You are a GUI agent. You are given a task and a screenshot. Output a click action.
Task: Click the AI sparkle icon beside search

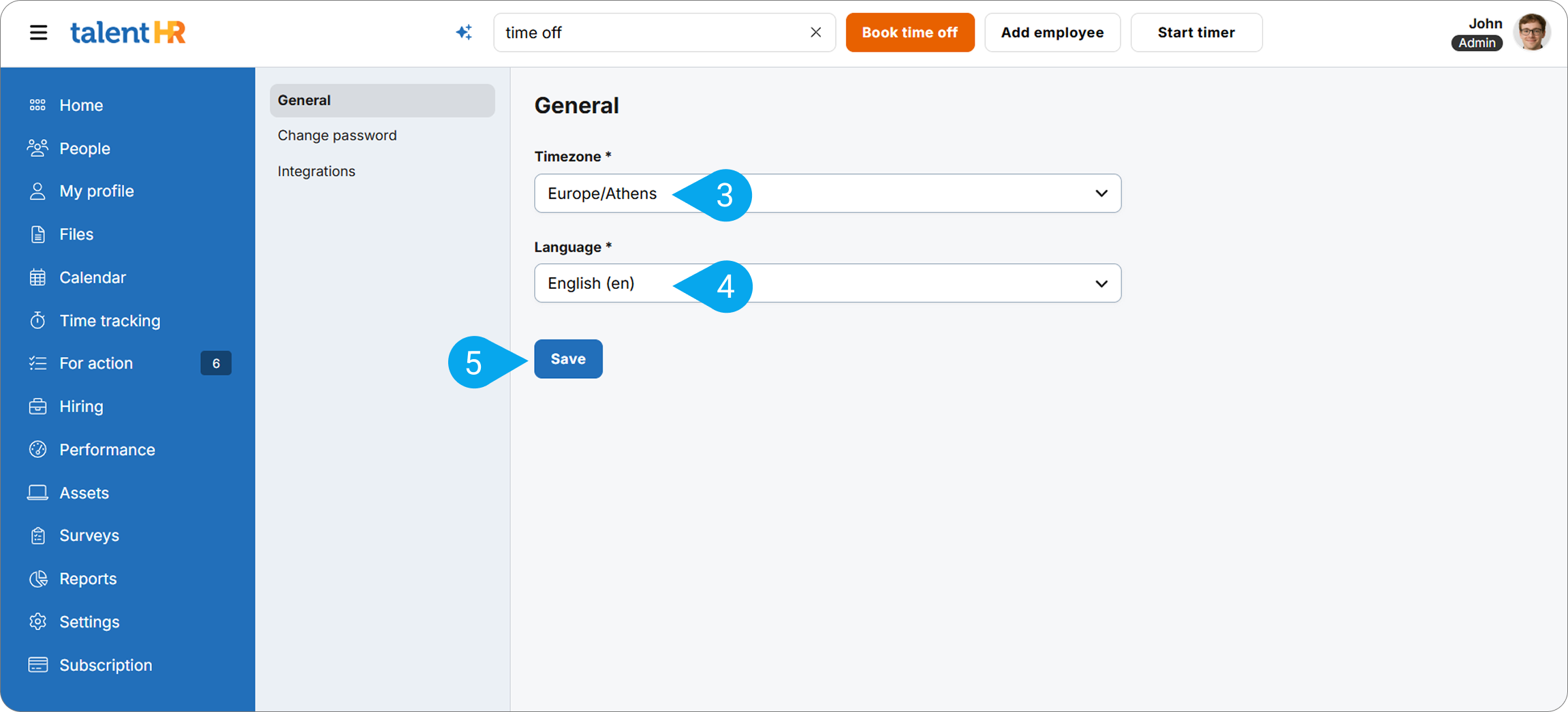(x=464, y=33)
